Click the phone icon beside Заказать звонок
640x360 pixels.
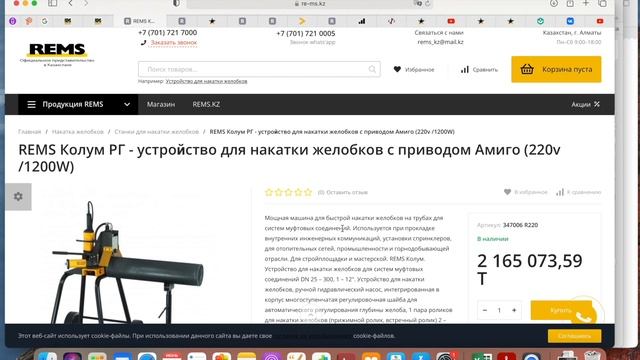tap(143, 42)
